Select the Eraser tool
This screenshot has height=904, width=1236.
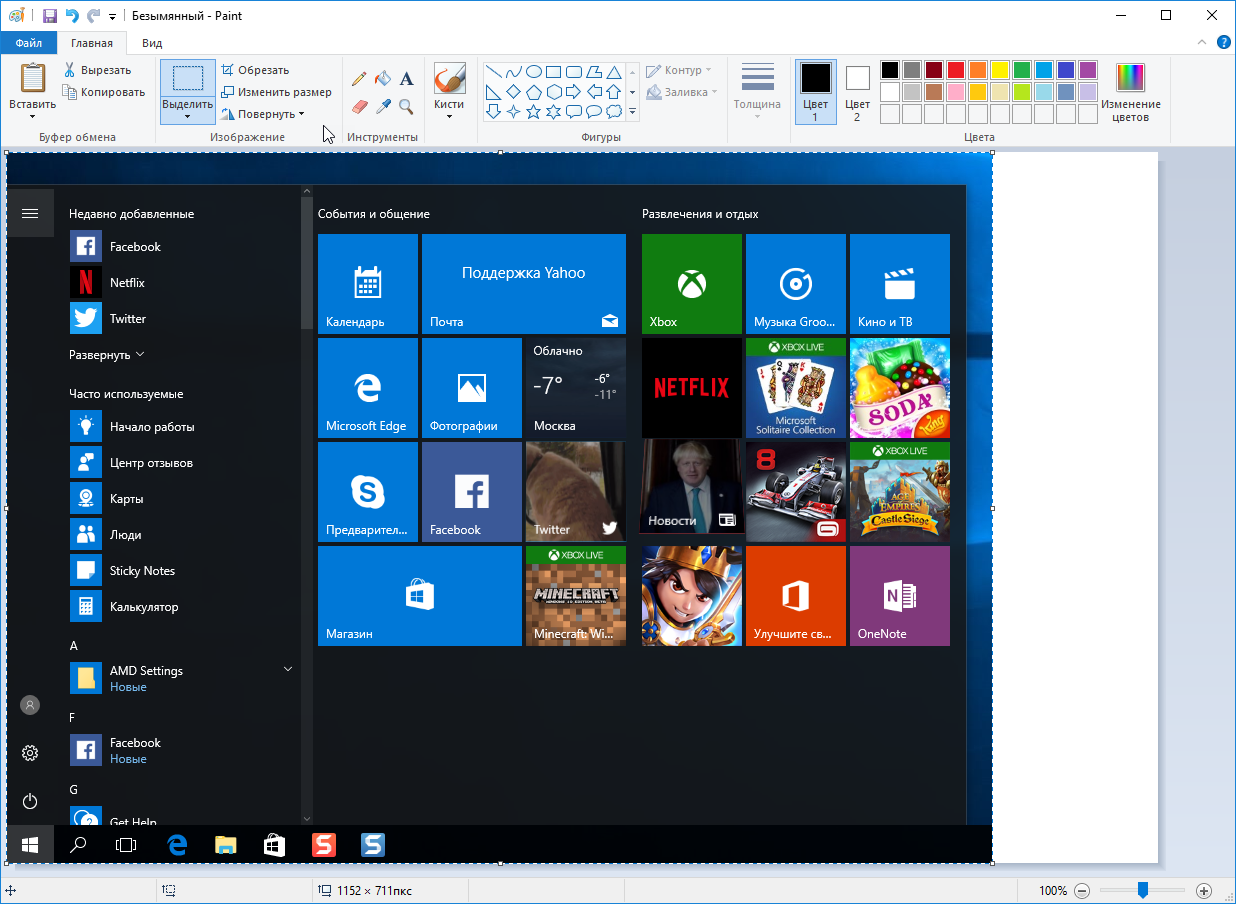[x=361, y=106]
